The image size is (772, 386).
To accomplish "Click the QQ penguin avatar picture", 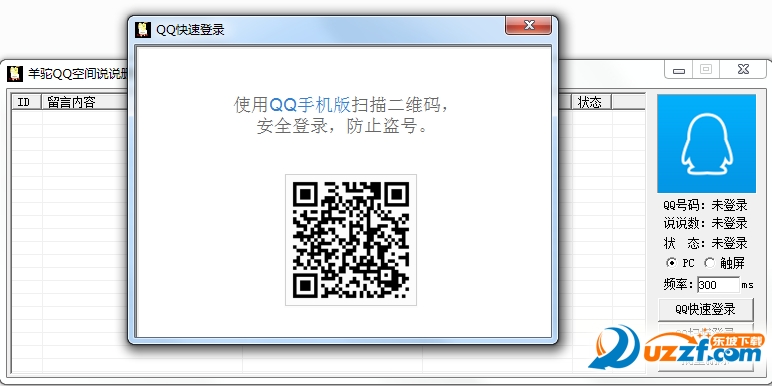I will pos(707,143).
